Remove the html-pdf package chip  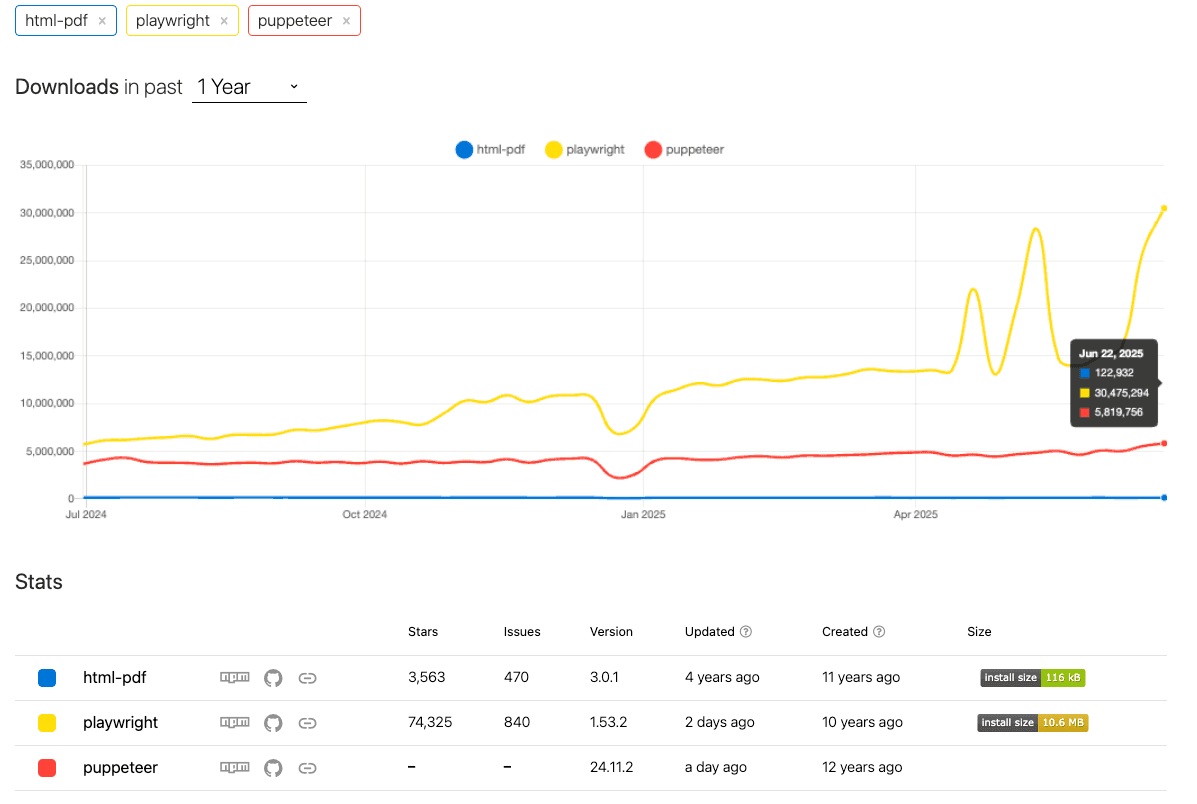pyautogui.click(x=101, y=20)
